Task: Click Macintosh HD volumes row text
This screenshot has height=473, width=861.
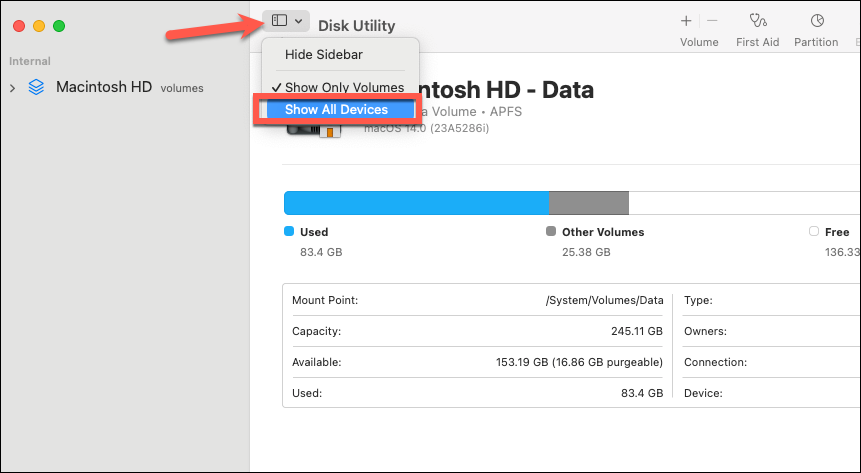Action: (130, 87)
